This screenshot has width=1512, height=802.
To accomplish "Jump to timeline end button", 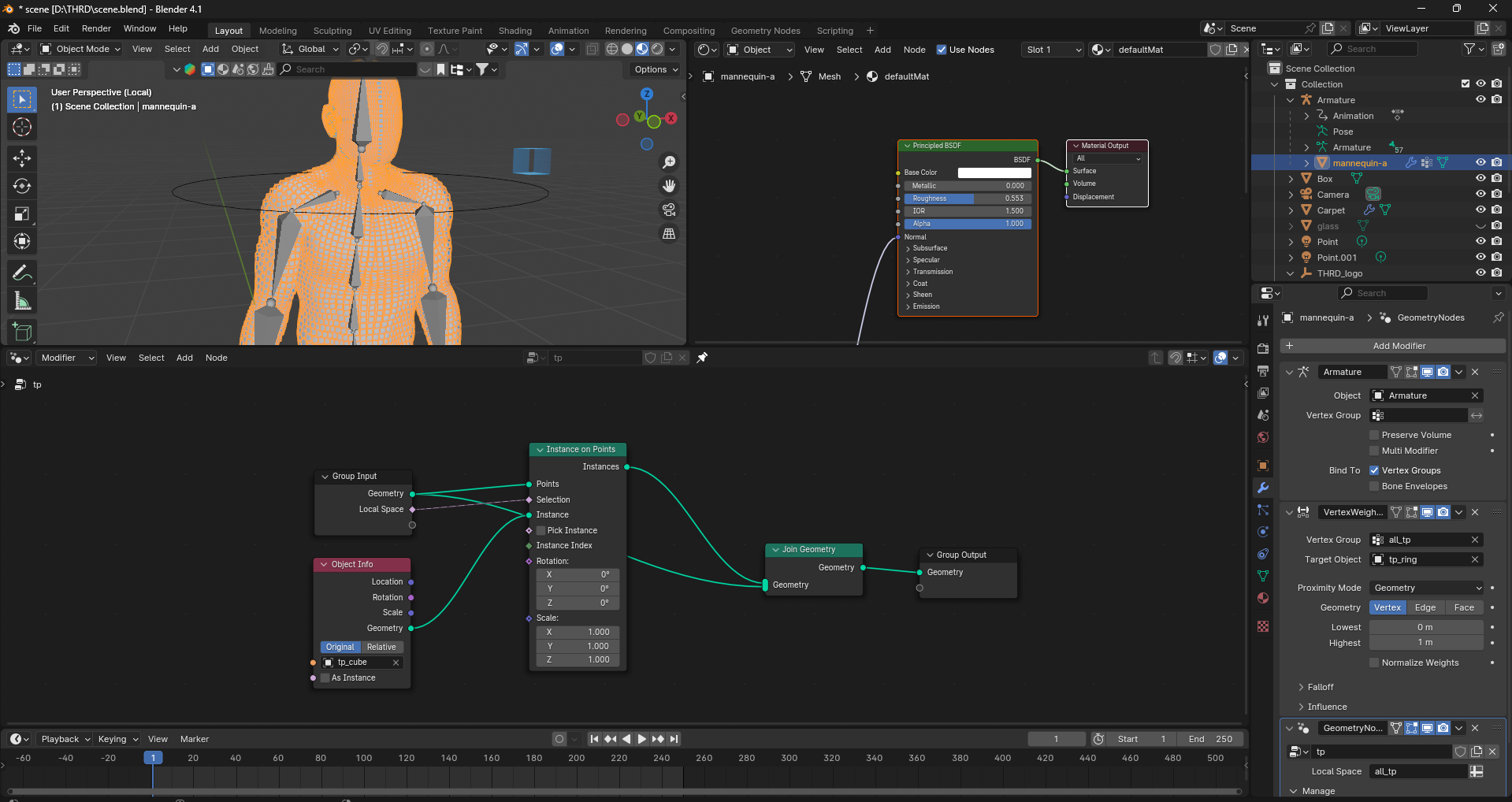I will [x=674, y=739].
